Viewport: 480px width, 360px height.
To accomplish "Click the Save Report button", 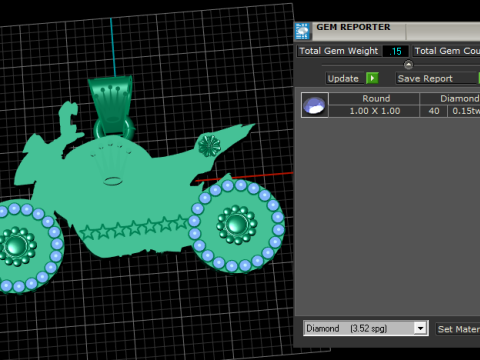I will 437,79.
